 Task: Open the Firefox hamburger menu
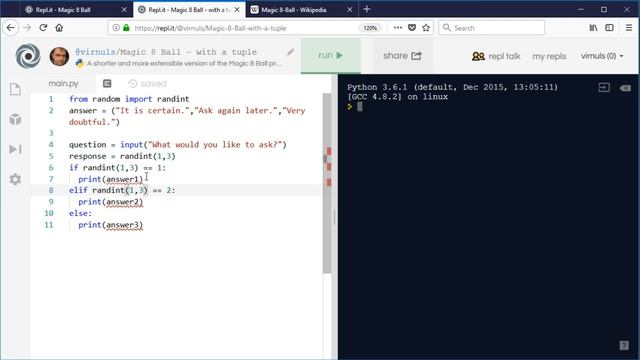629,28
